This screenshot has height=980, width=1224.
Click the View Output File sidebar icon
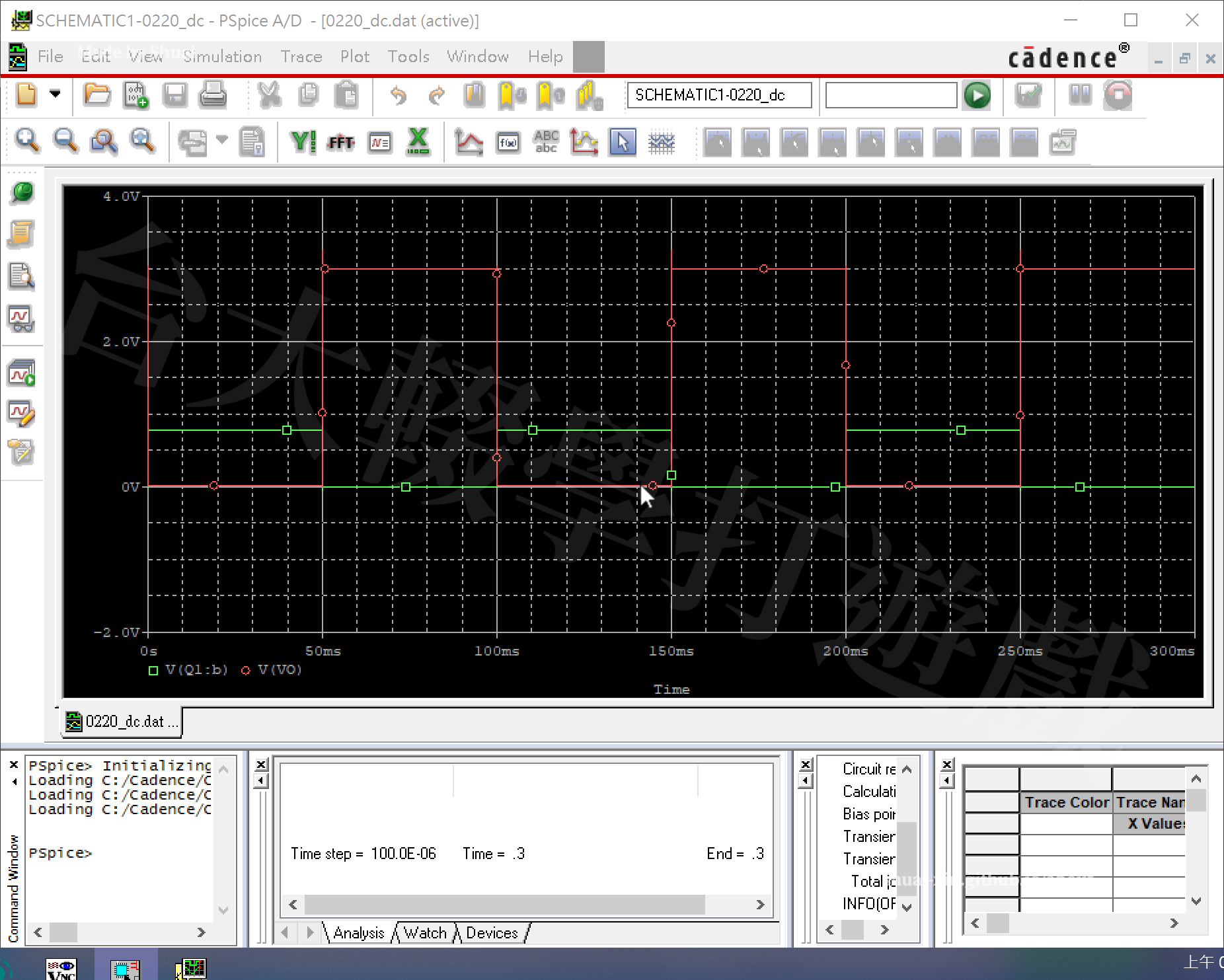coord(21,234)
